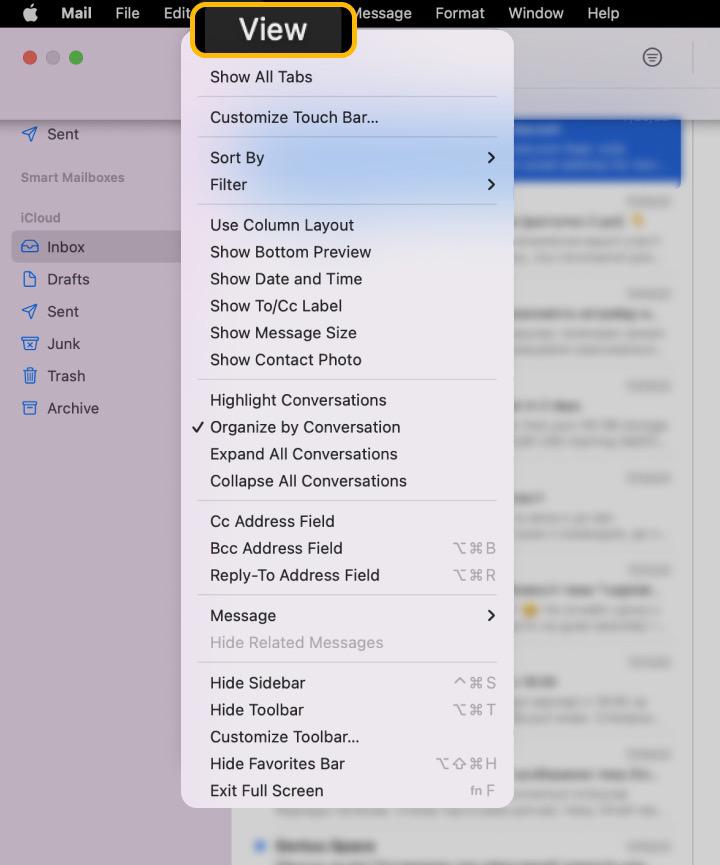Select the Inbox label in sidebar
The height and width of the screenshot is (865, 720).
tap(66, 247)
